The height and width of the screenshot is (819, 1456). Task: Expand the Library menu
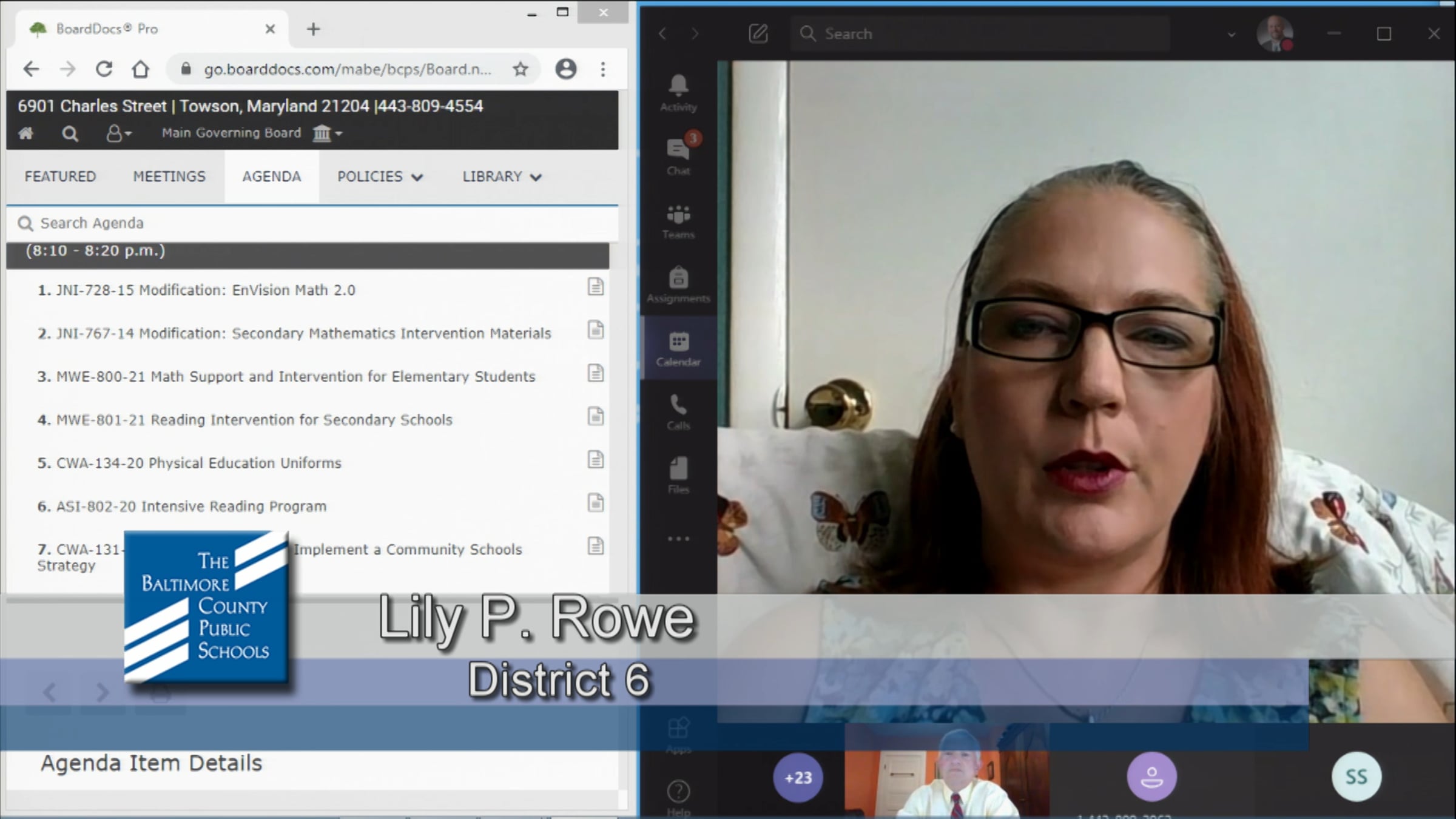(x=502, y=177)
